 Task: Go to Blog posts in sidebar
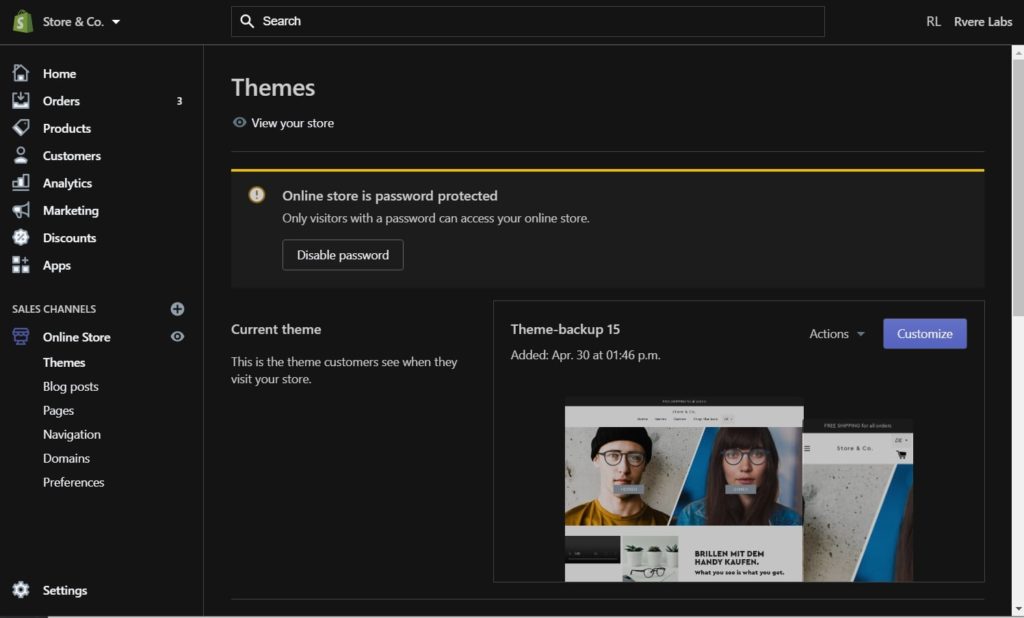[x=70, y=386]
